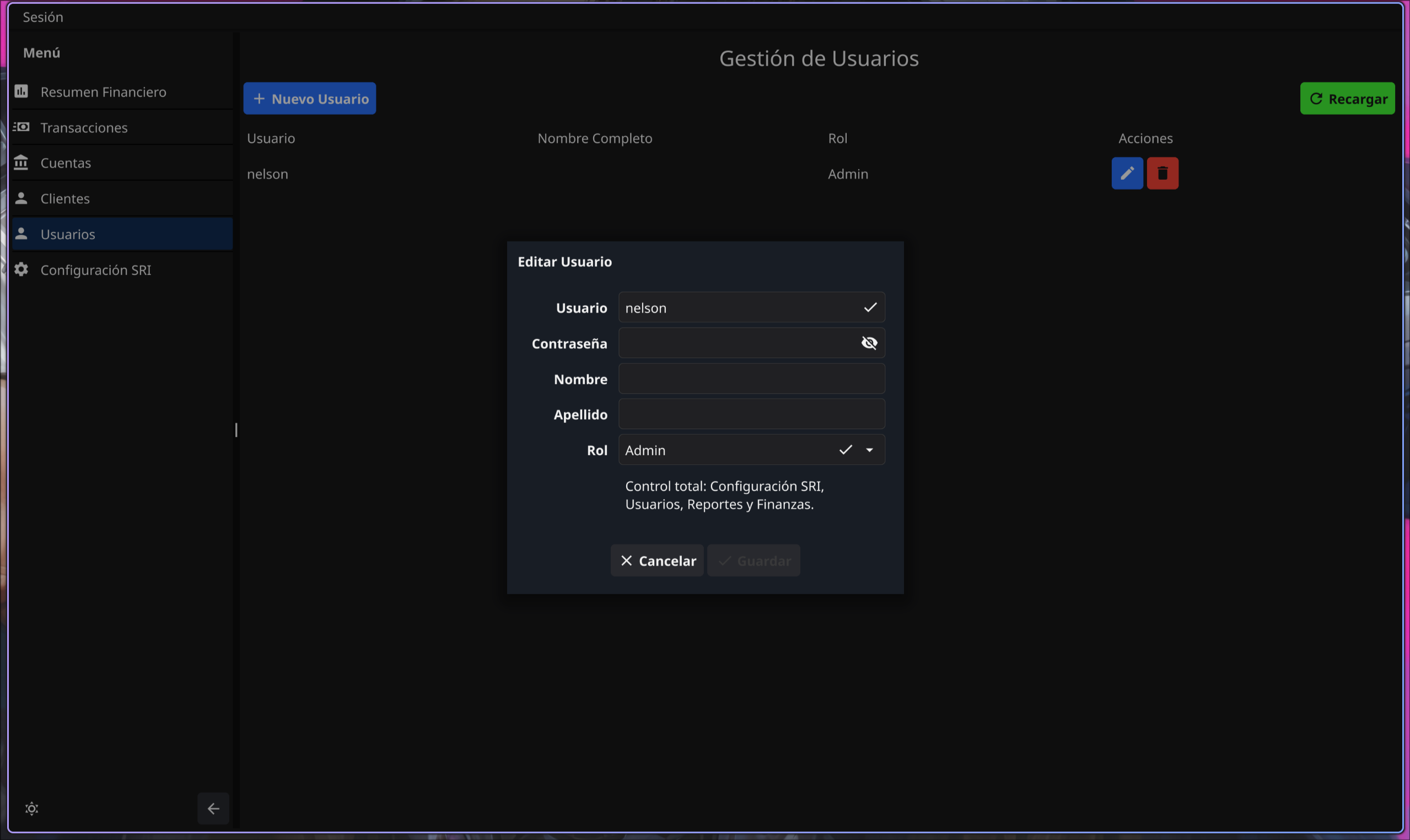Click the Admin value in Rol combo box

point(645,450)
